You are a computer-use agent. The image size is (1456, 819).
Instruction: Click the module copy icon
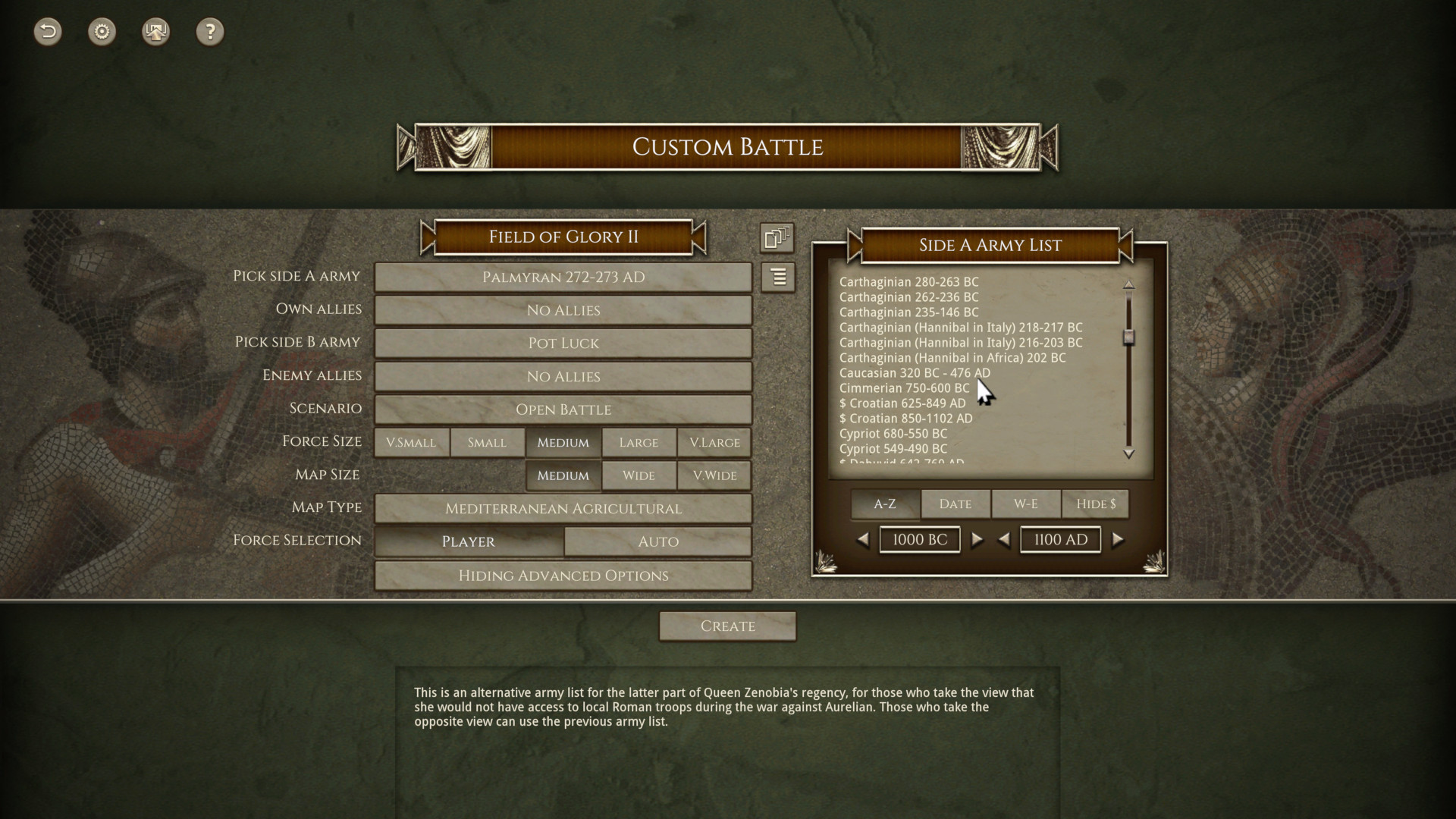777,237
